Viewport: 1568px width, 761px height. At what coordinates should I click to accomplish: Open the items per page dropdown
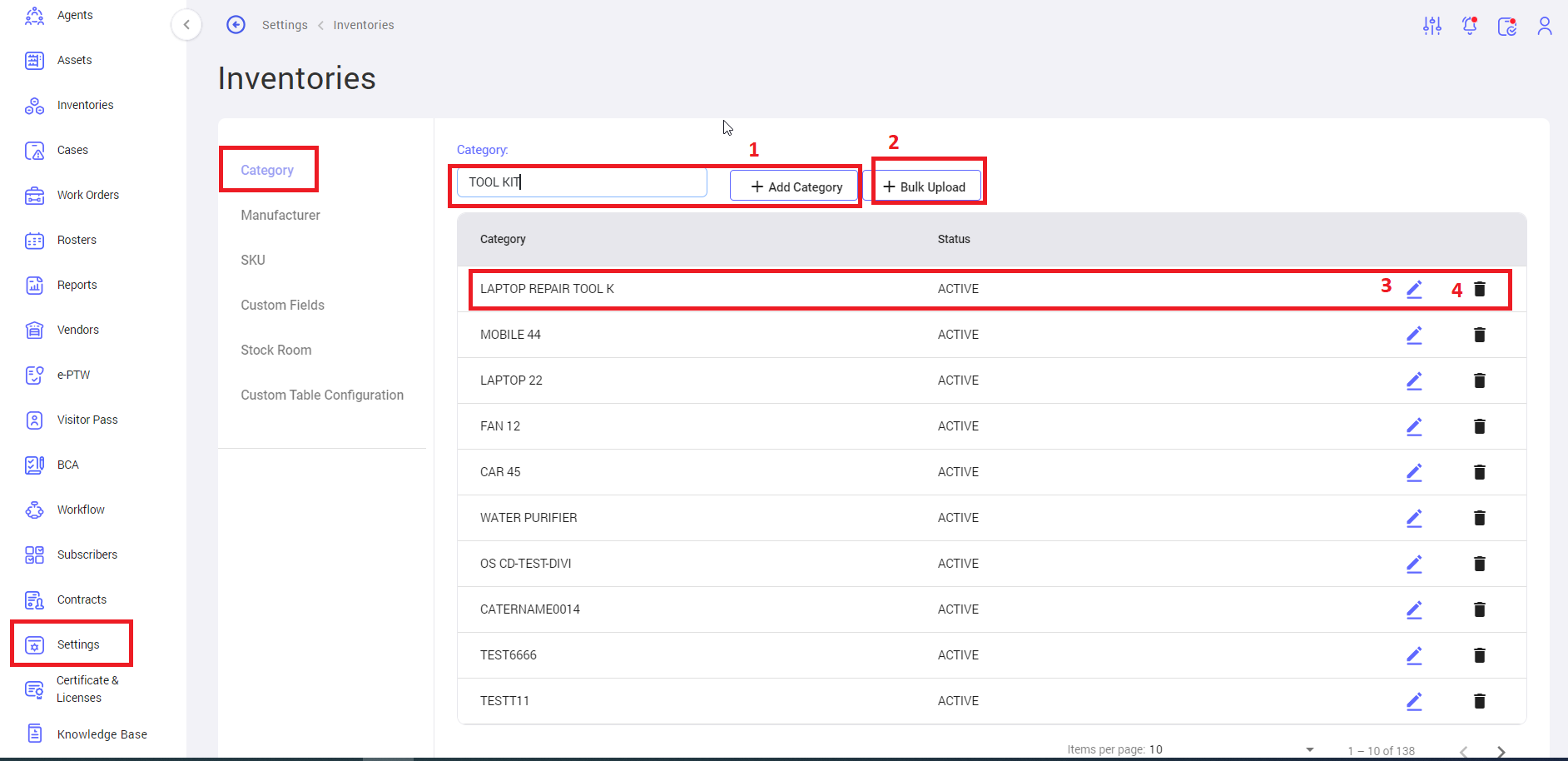pyautogui.click(x=1310, y=749)
